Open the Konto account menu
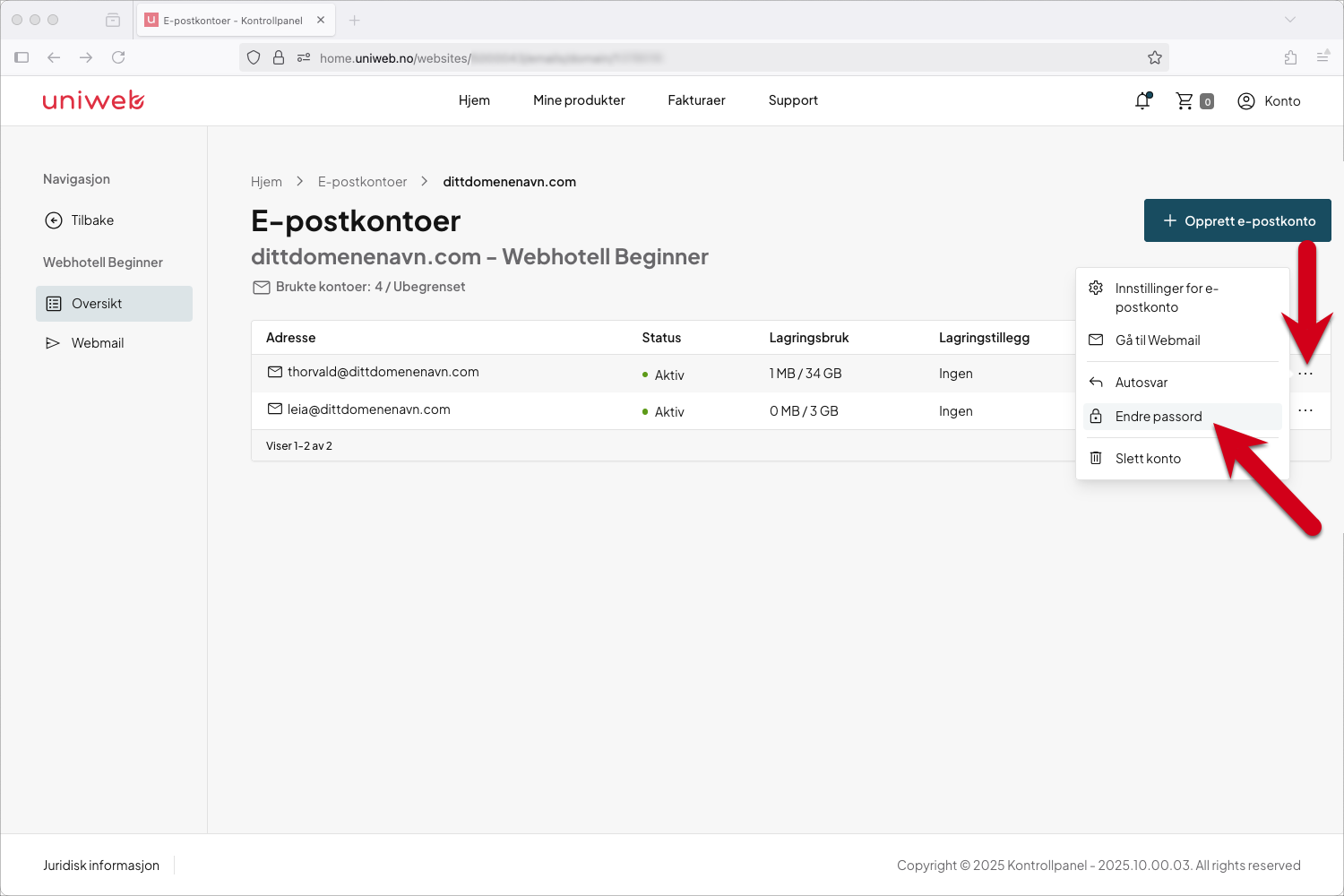 point(1269,101)
